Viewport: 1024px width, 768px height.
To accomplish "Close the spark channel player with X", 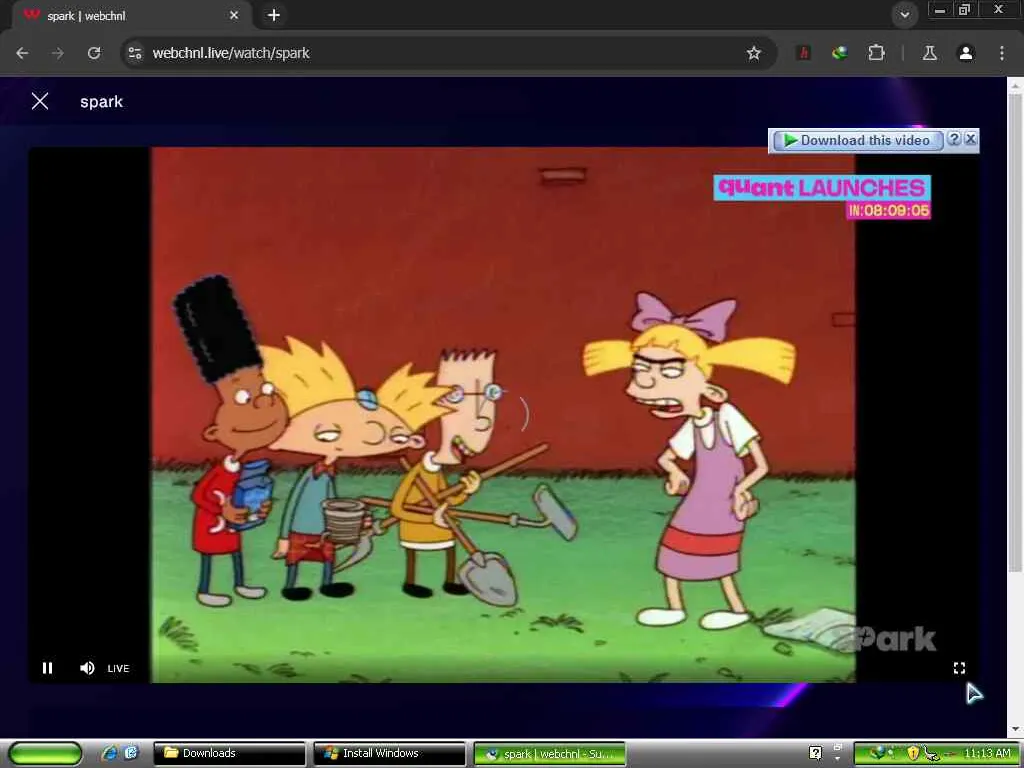I will point(40,101).
